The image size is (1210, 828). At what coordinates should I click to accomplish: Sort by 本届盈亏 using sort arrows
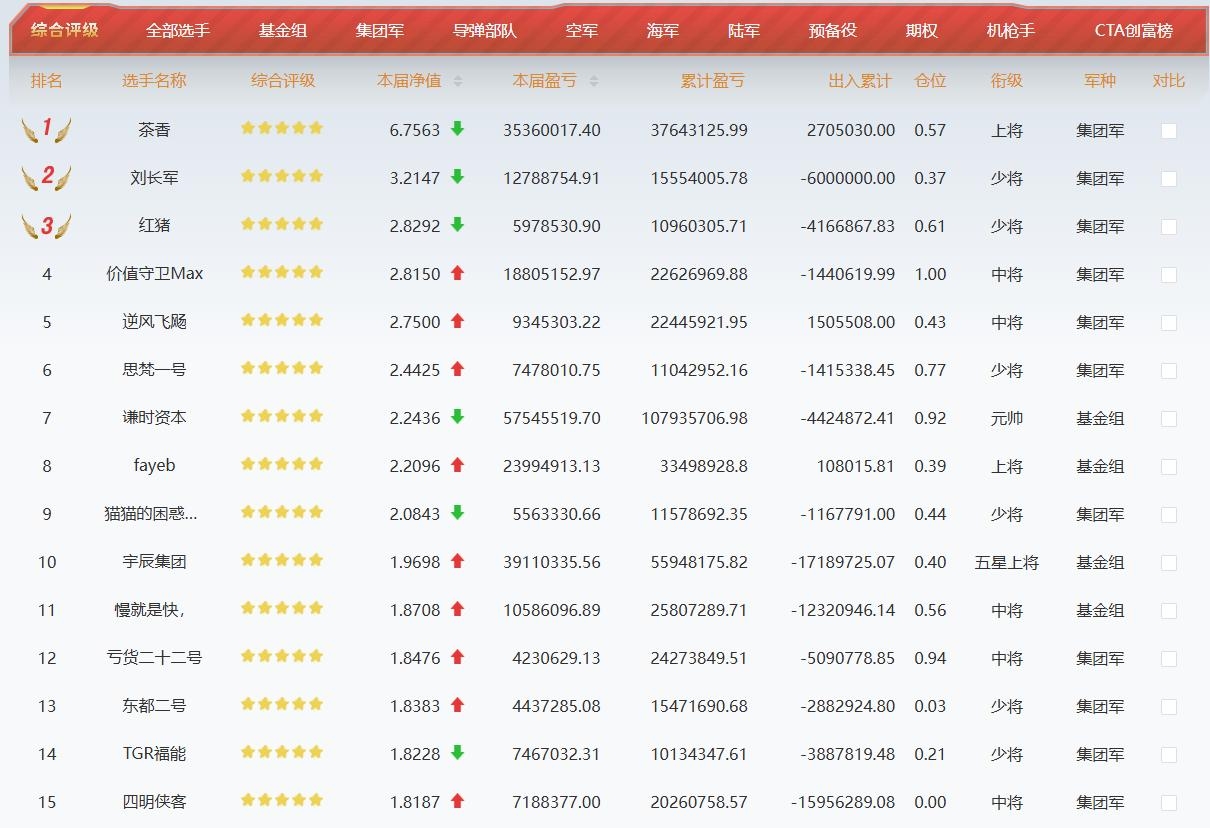click(594, 81)
